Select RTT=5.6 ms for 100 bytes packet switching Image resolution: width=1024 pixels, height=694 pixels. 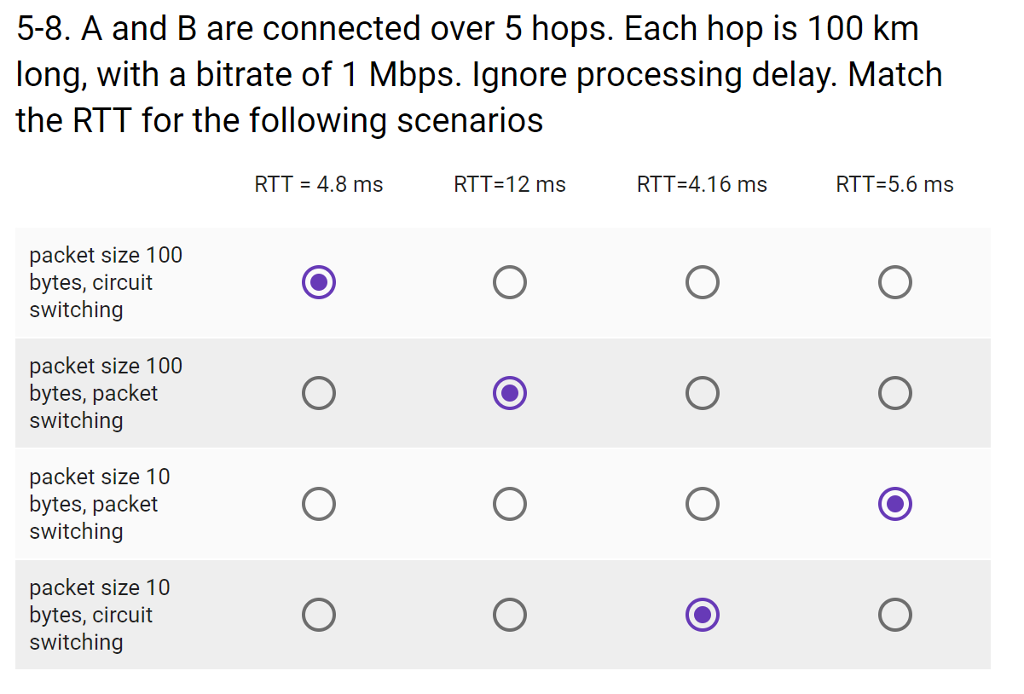pyautogui.click(x=894, y=393)
